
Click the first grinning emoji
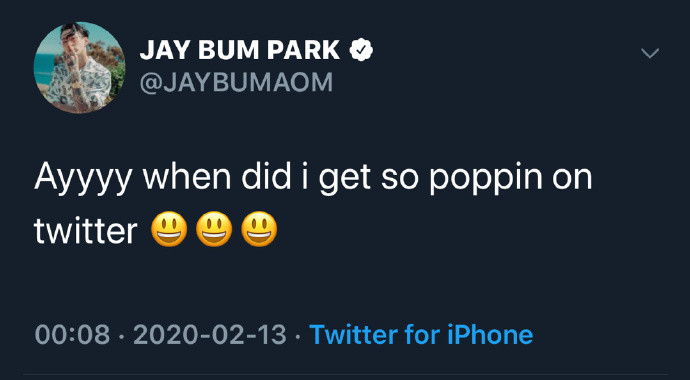click(169, 229)
